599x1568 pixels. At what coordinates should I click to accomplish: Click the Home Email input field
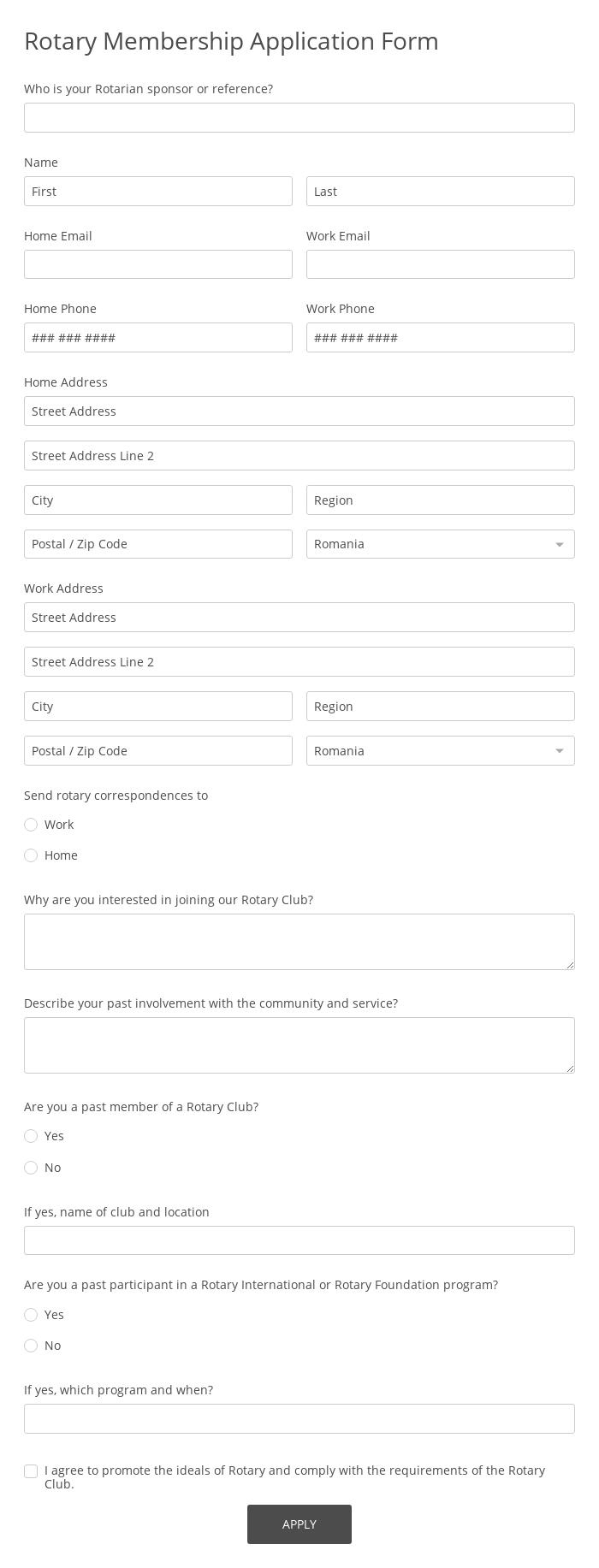pyautogui.click(x=157, y=264)
